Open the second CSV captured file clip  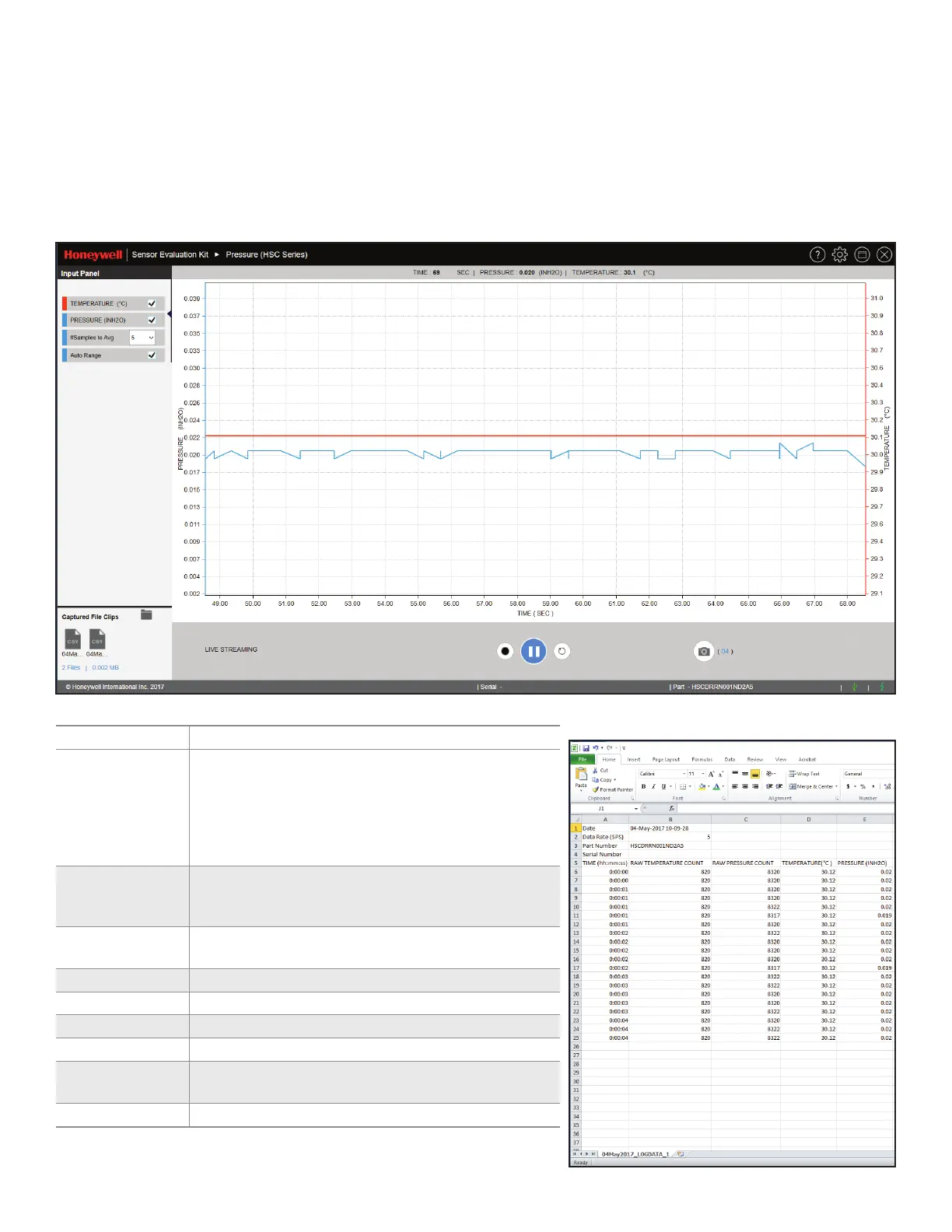[97, 639]
